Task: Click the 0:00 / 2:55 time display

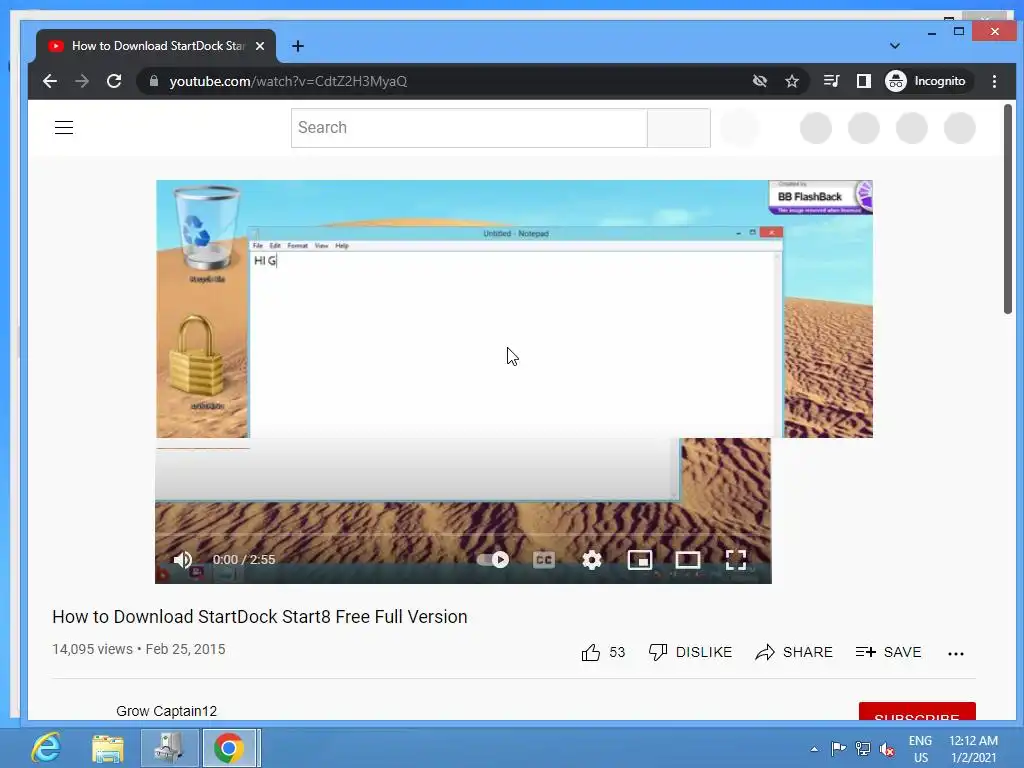Action: [x=244, y=560]
